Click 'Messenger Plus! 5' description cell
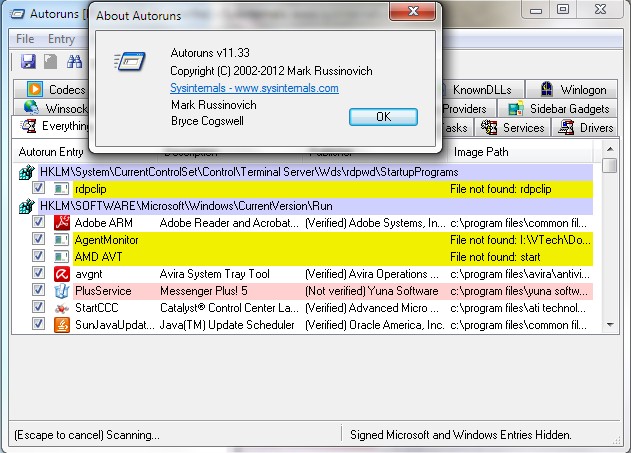 [x=204, y=291]
